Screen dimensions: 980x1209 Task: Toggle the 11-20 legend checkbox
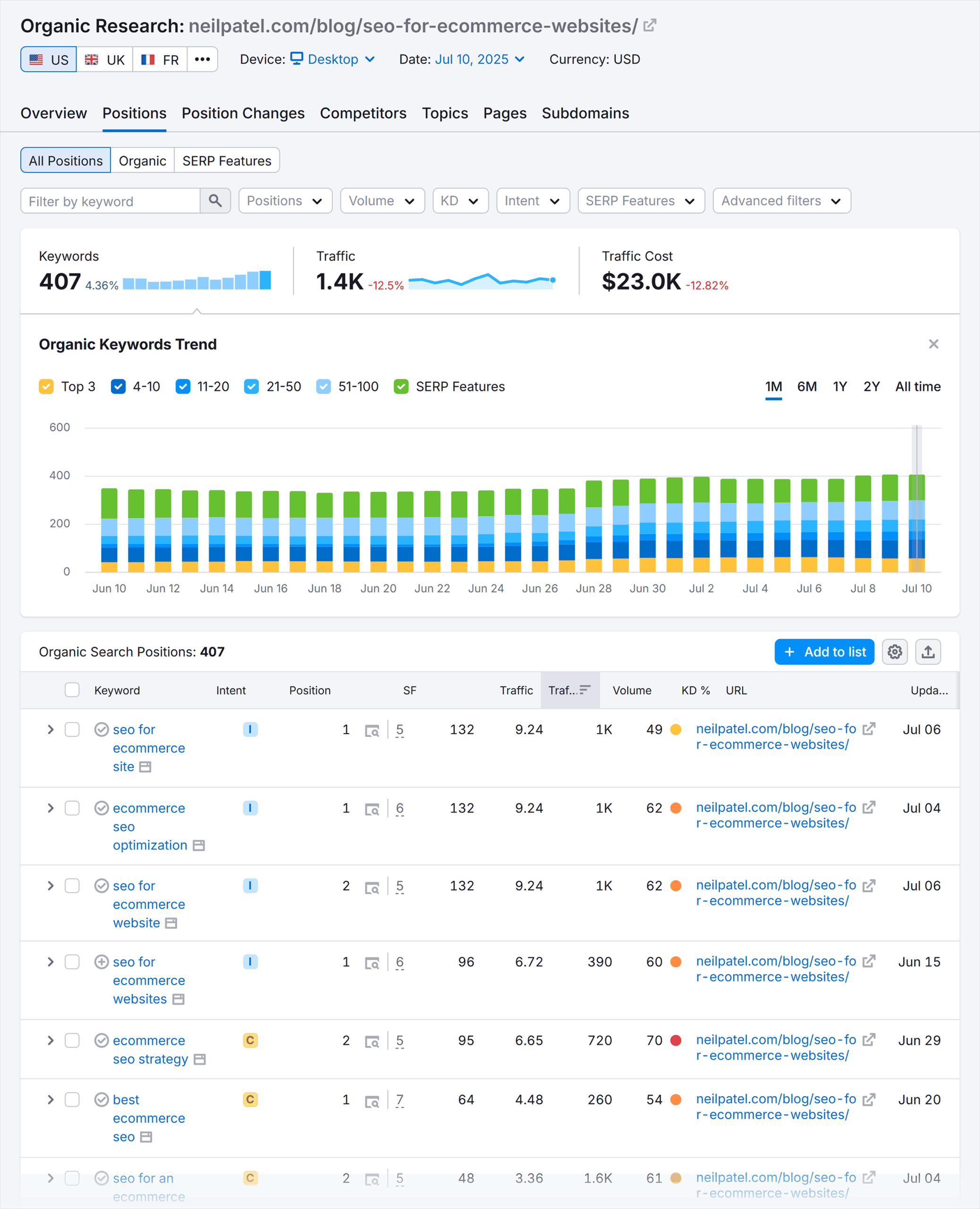click(183, 387)
